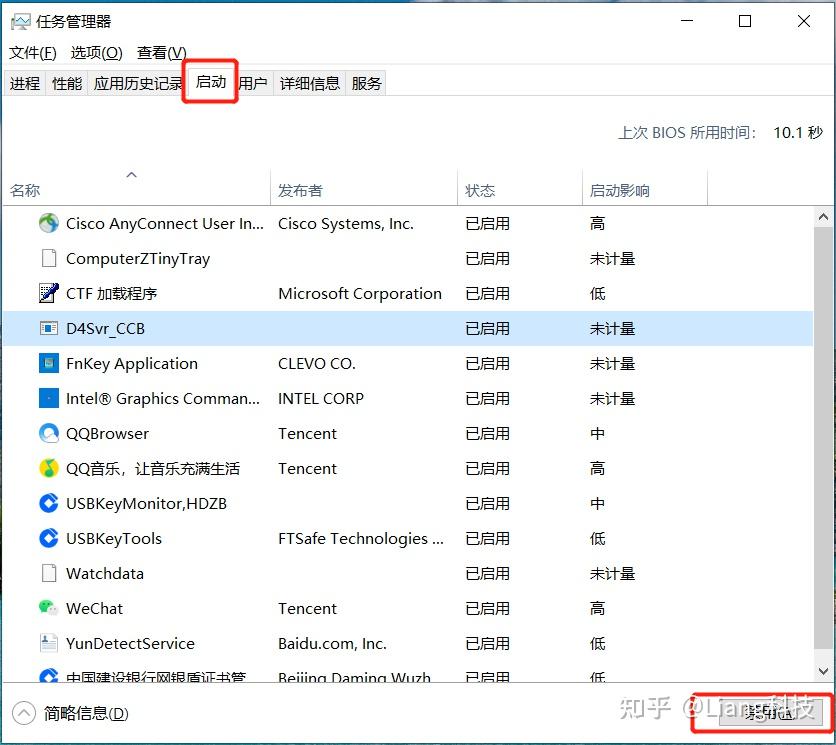Viewport: 836px width, 745px height.
Task: Click the USBKeyMonitor,HDZB bank icon
Action: point(49,503)
